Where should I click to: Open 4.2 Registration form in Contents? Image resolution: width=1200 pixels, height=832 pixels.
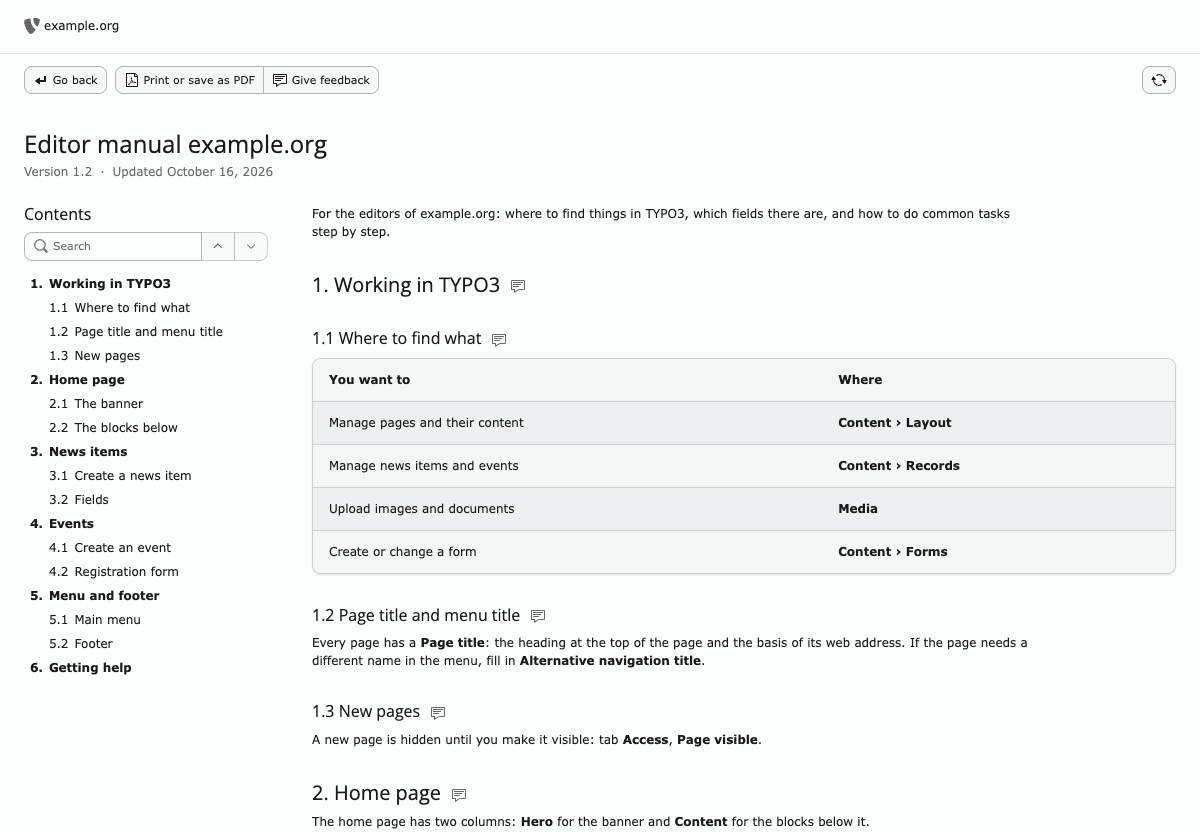[114, 572]
